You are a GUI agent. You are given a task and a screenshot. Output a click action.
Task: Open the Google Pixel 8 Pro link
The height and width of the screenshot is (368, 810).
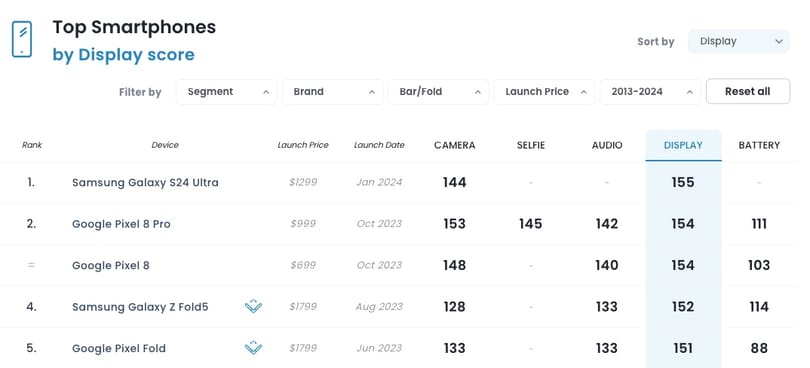(121, 224)
